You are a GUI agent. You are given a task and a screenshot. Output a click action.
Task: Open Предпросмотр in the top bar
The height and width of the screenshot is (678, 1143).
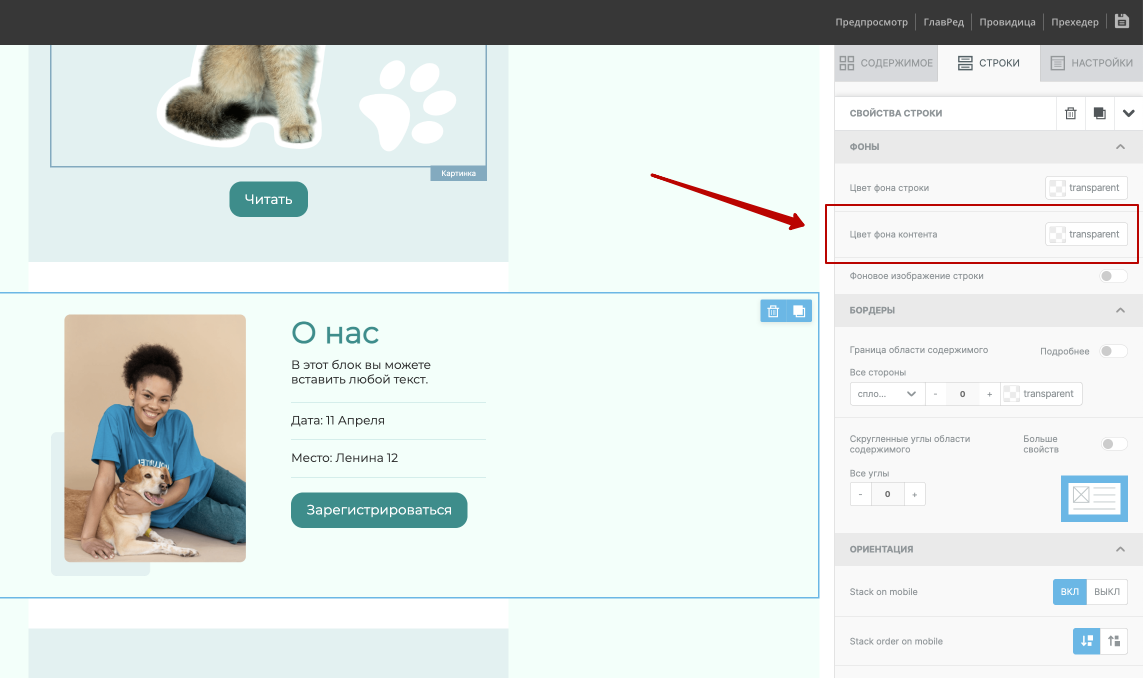click(871, 22)
